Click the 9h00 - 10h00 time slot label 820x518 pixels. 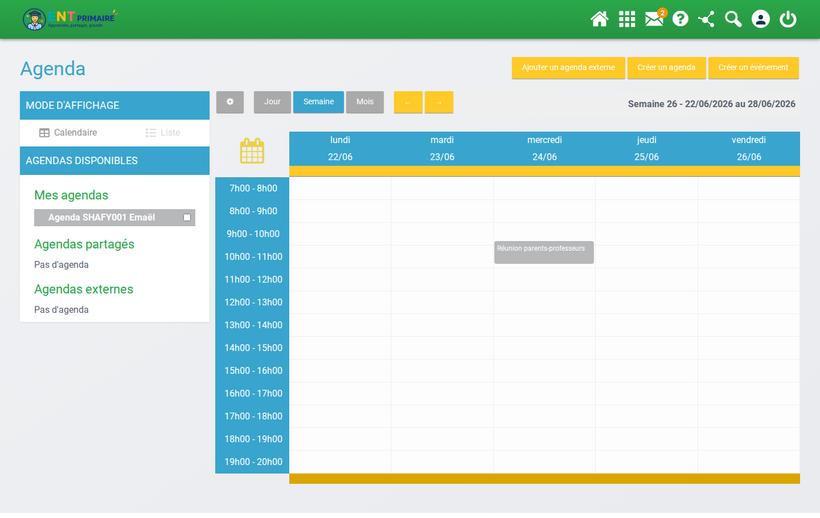coord(253,234)
